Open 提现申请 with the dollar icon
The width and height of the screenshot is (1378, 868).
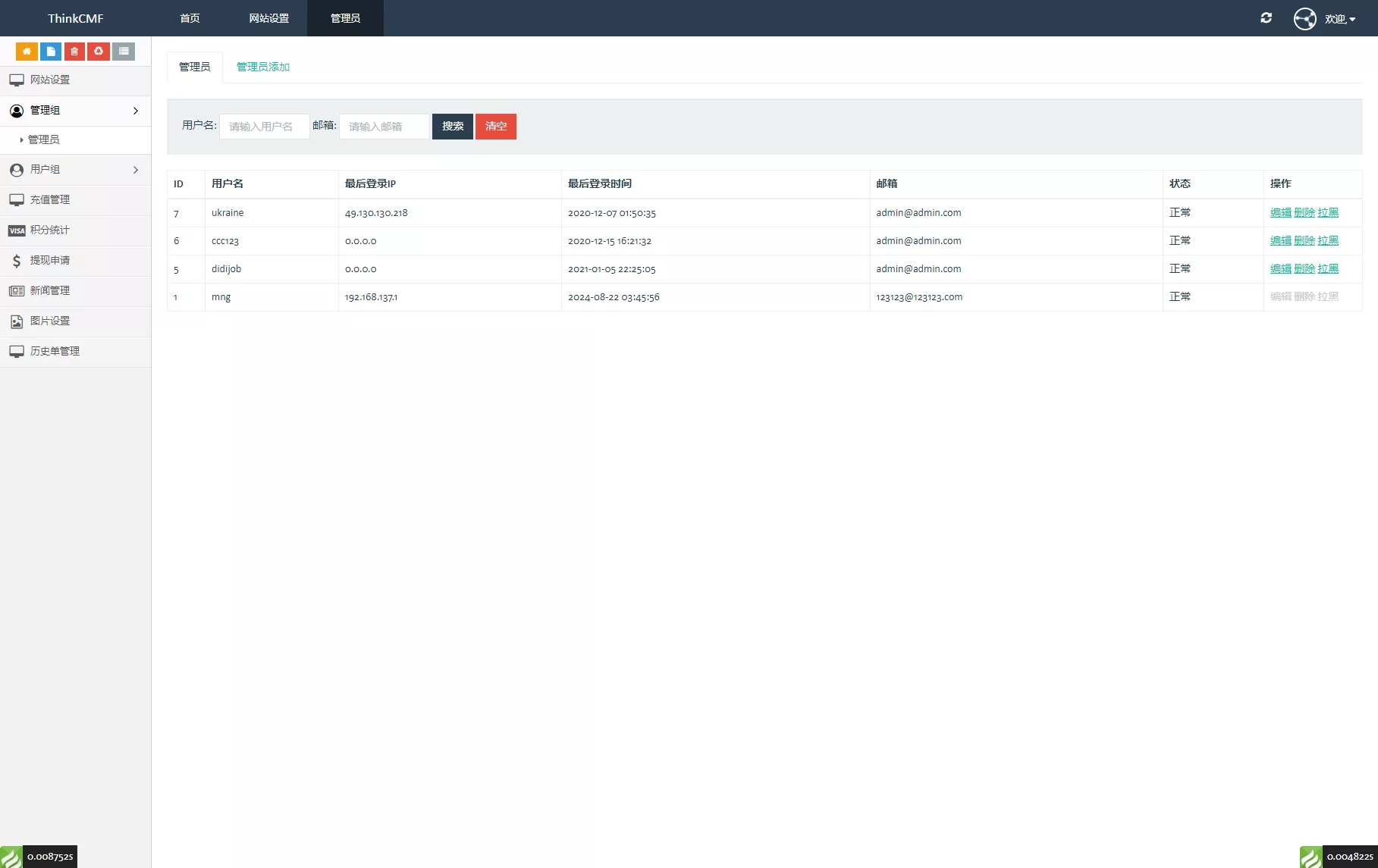pyautogui.click(x=50, y=261)
